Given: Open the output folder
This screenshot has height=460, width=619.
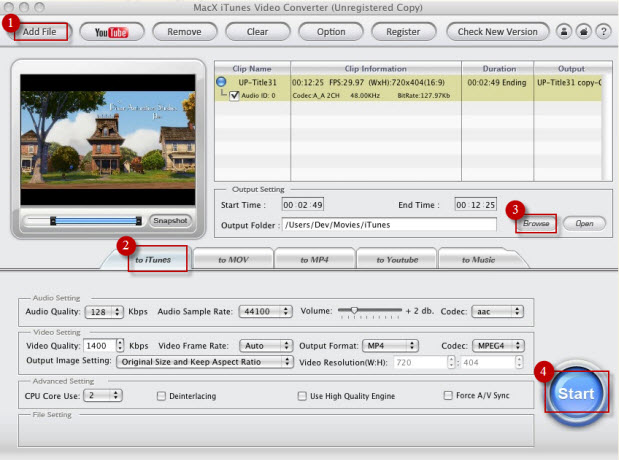Looking at the screenshot, I should tap(584, 223).
